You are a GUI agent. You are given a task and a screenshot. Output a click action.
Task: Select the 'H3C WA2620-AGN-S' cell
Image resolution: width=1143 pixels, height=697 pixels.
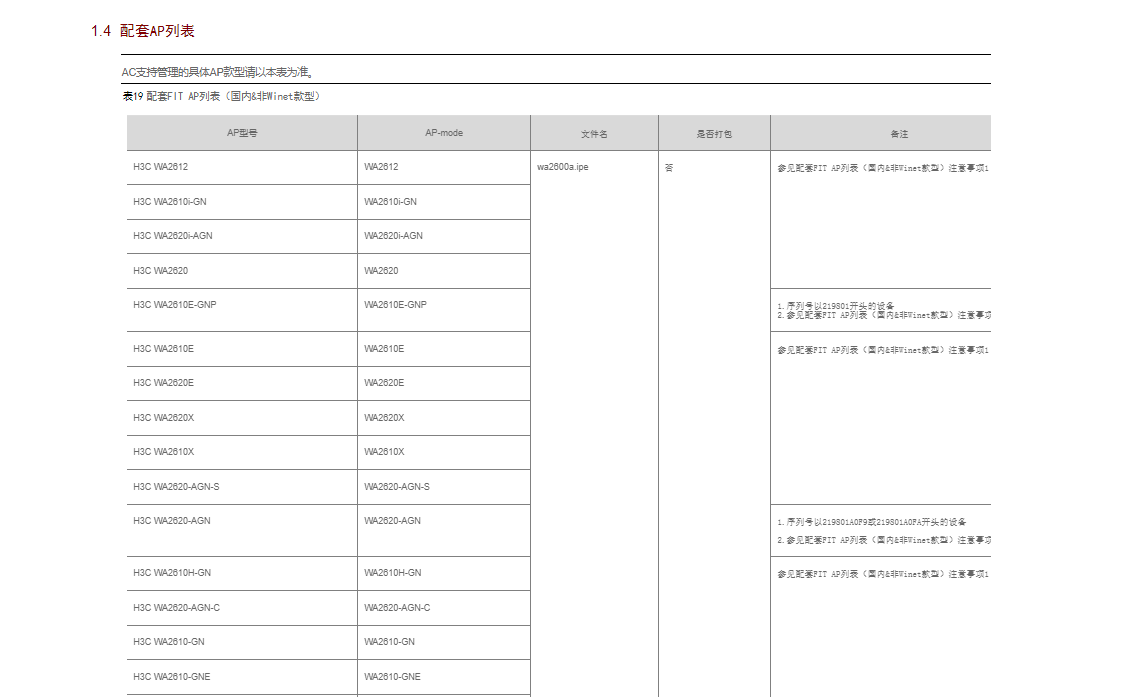coord(242,487)
